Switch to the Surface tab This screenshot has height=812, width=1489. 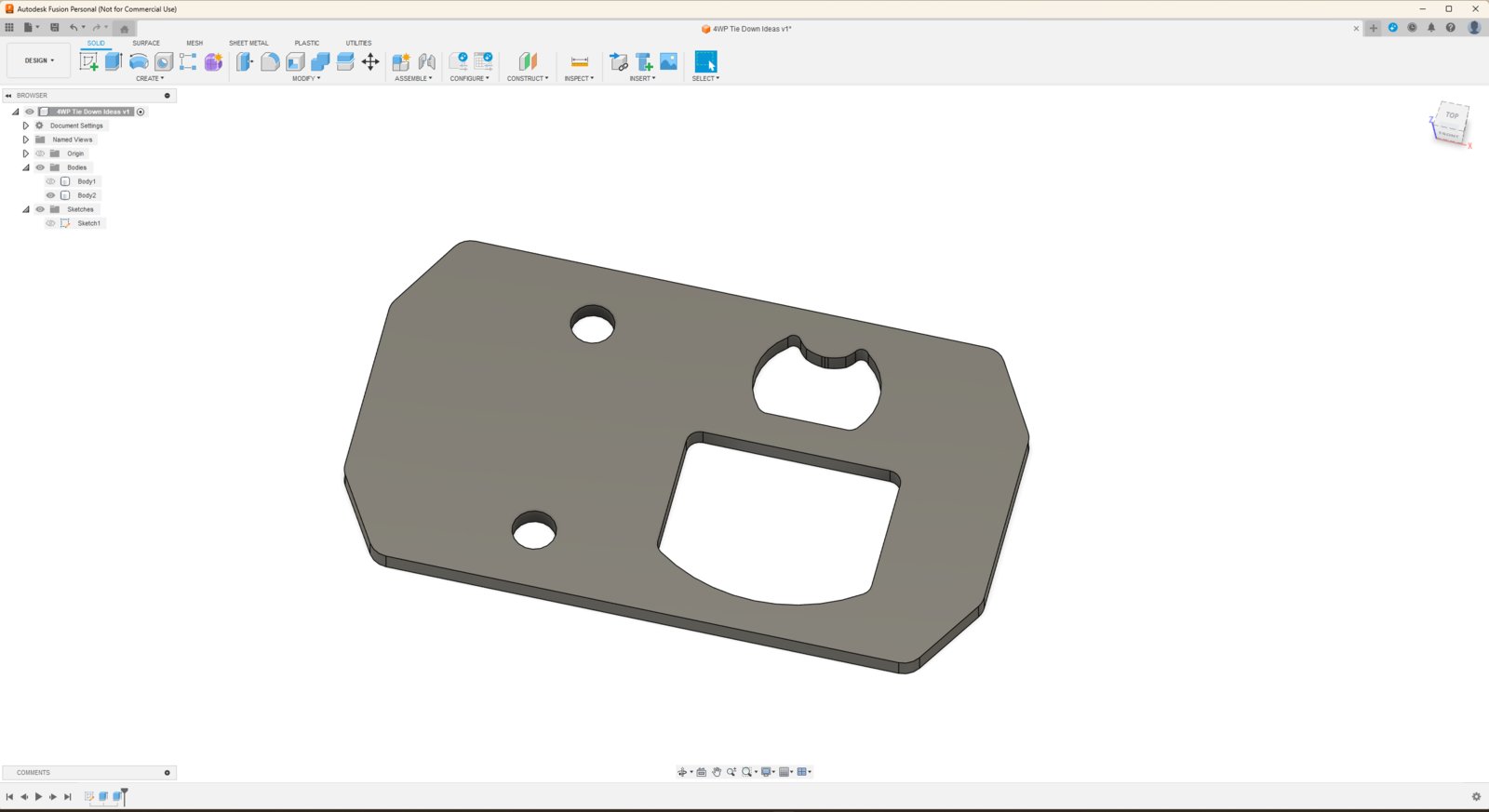tap(146, 43)
